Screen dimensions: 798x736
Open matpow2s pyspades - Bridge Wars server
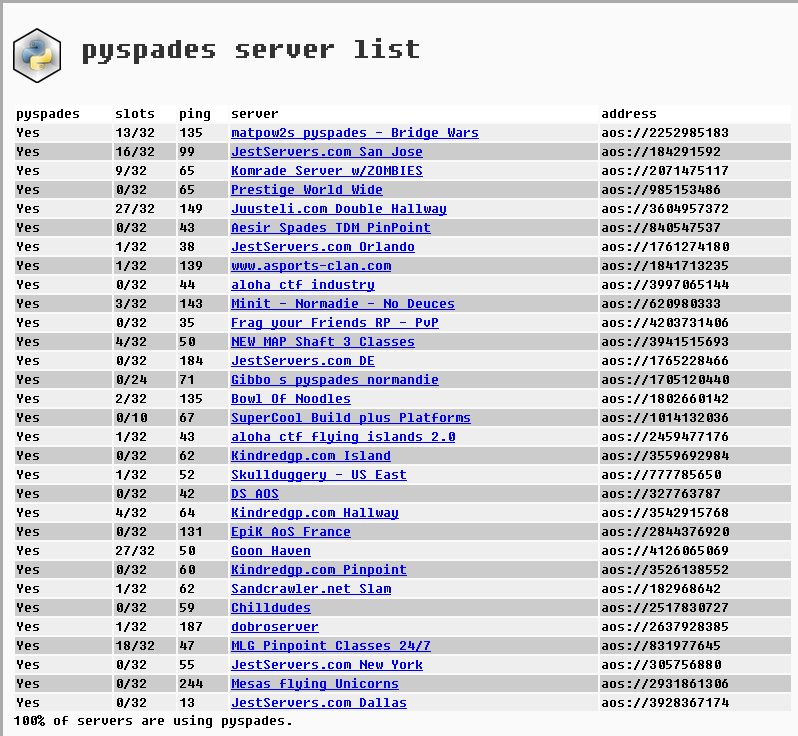point(354,133)
